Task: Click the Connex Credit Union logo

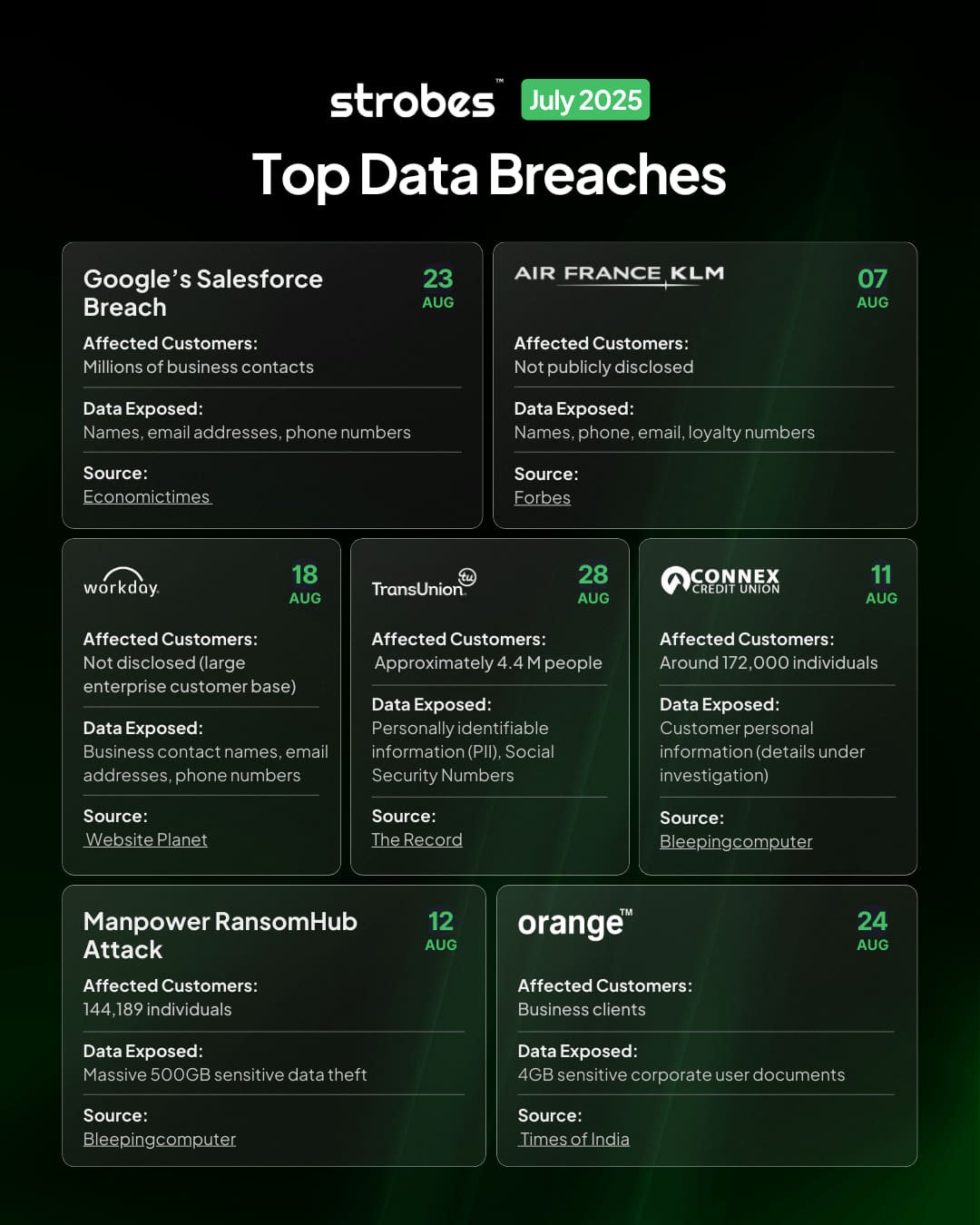Action: [x=720, y=581]
